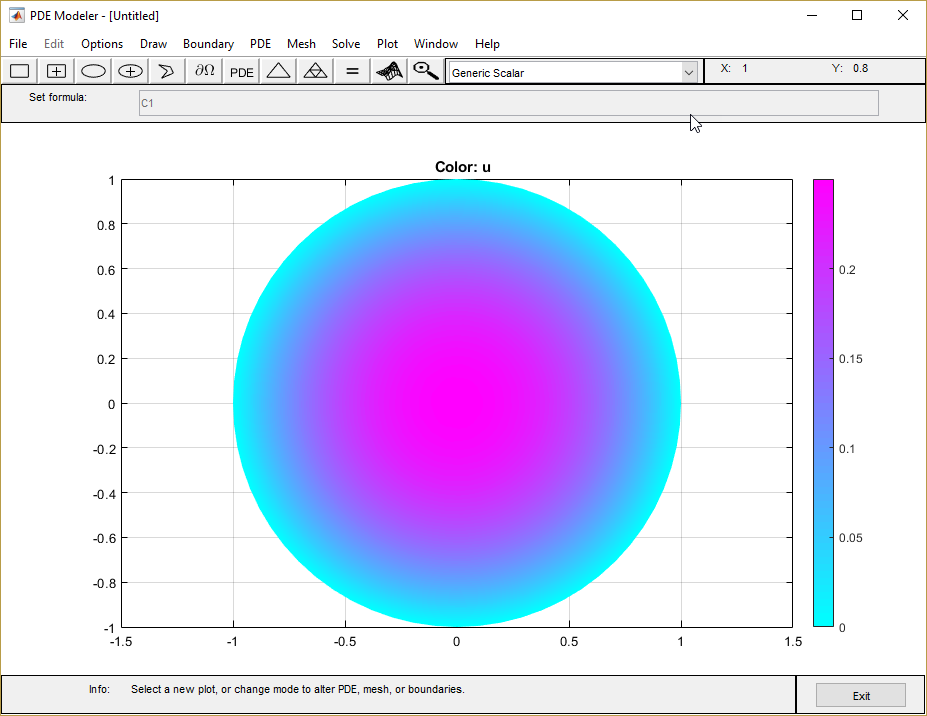927x716 pixels.
Task: Expand the Generic Scalar application dropdown
Action: pos(689,73)
